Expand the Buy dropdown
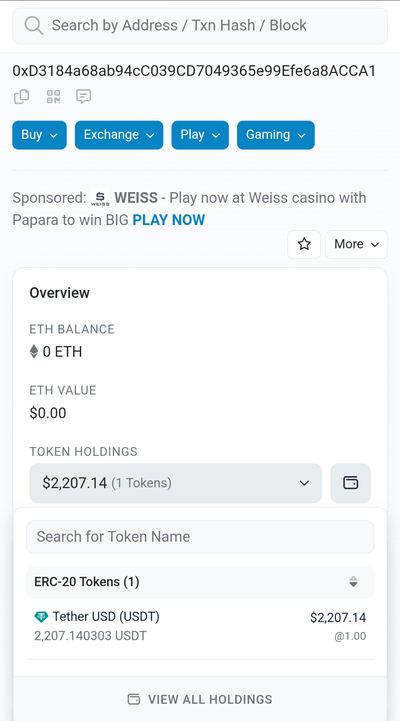Screen dimensions: 400x721 [40, 135]
